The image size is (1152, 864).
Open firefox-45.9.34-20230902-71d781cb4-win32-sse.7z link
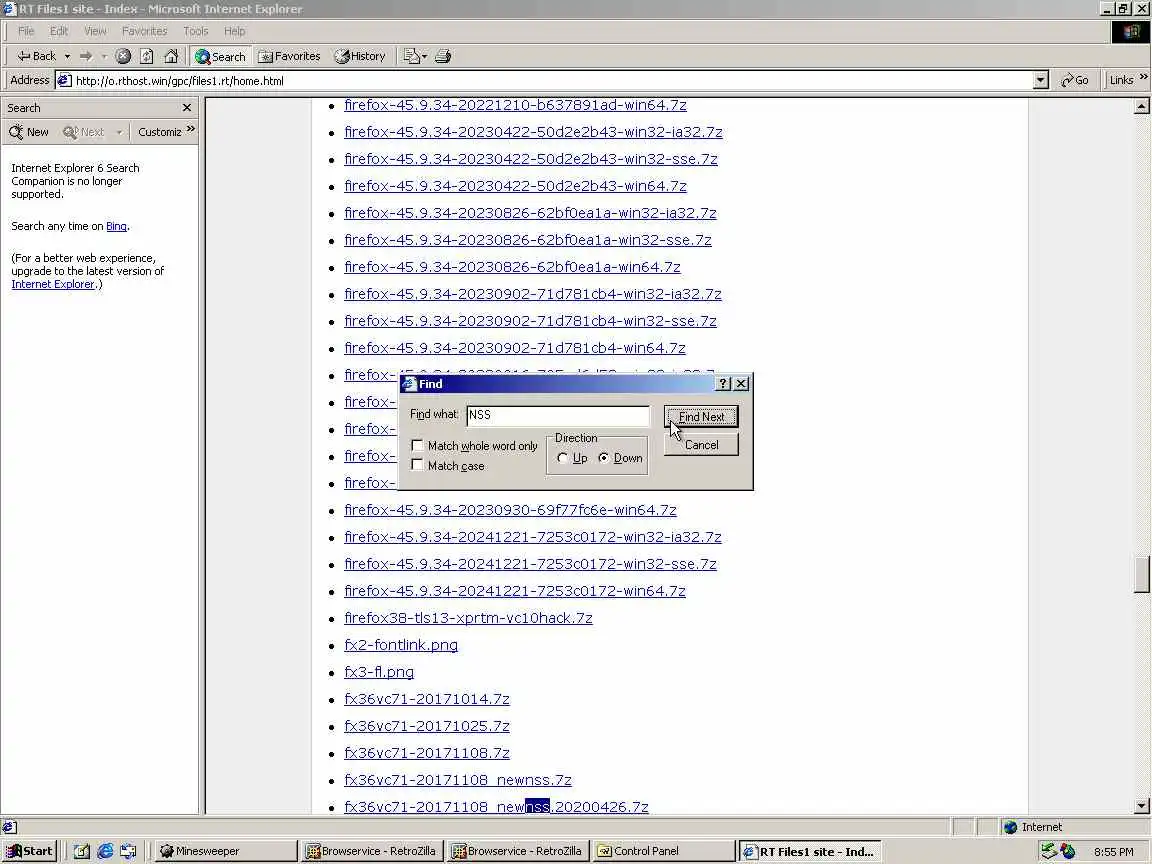click(x=530, y=321)
